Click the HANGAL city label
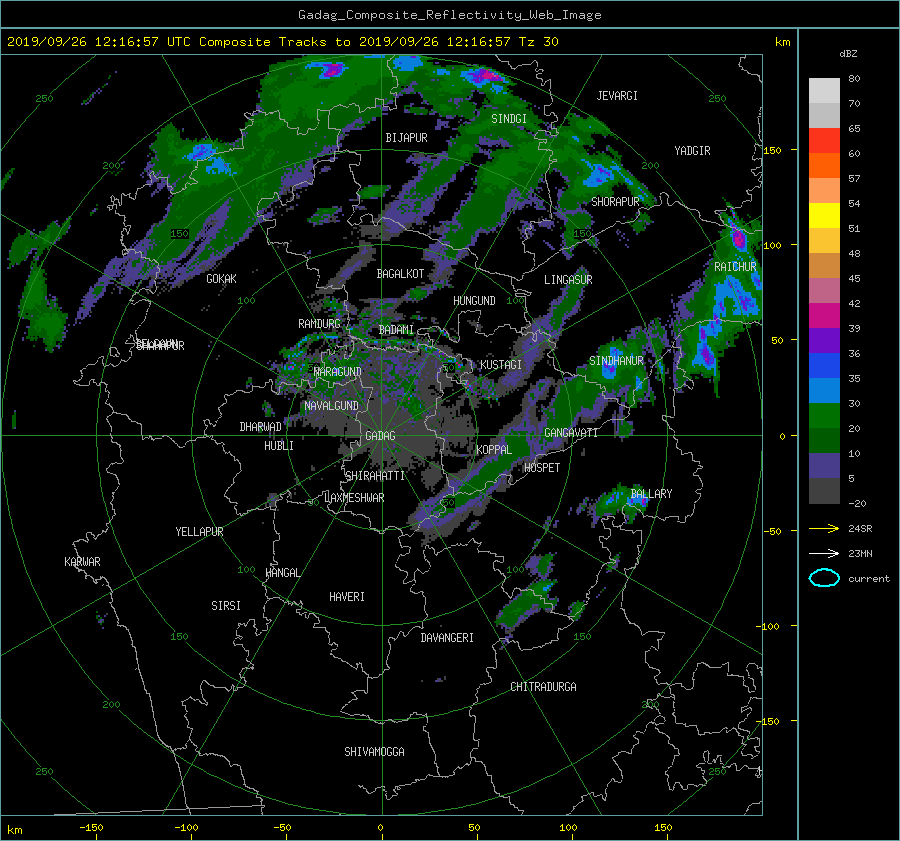Viewport: 900px width, 841px height. click(283, 573)
